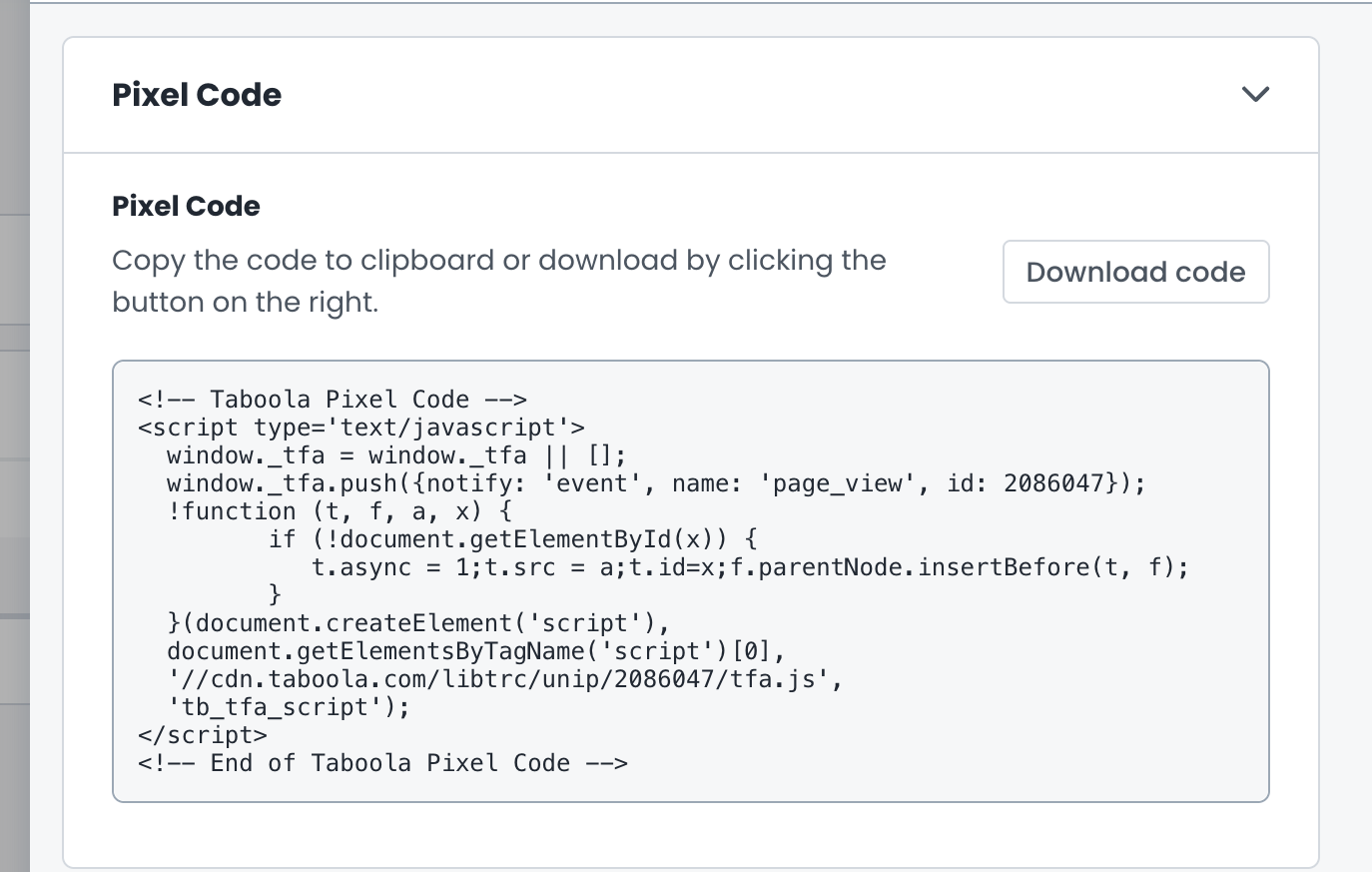This screenshot has width=1372, height=872.
Task: Click the if (!document.getElementById(x)) line
Action: pos(513,539)
